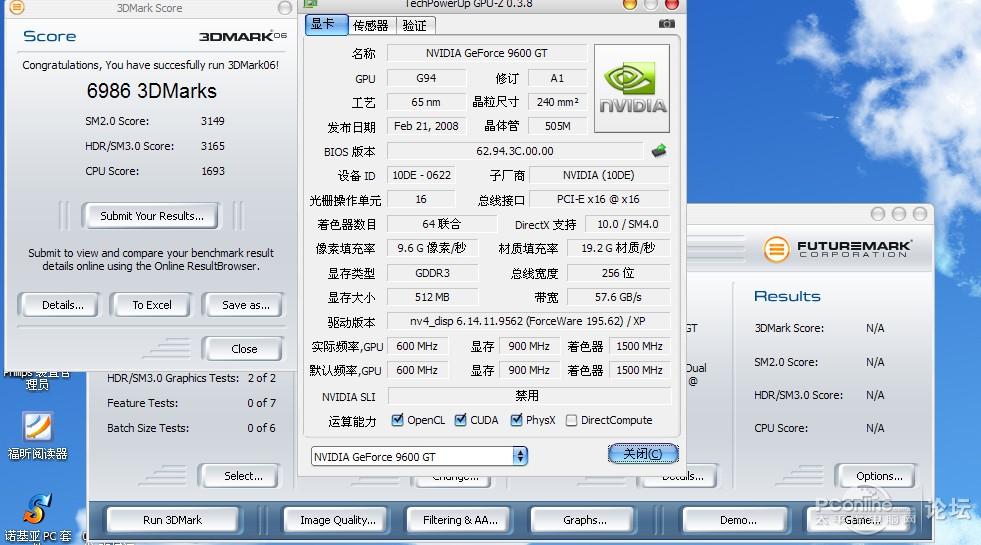Click the driver version field
The width and height of the screenshot is (981, 545).
[x=528, y=321]
